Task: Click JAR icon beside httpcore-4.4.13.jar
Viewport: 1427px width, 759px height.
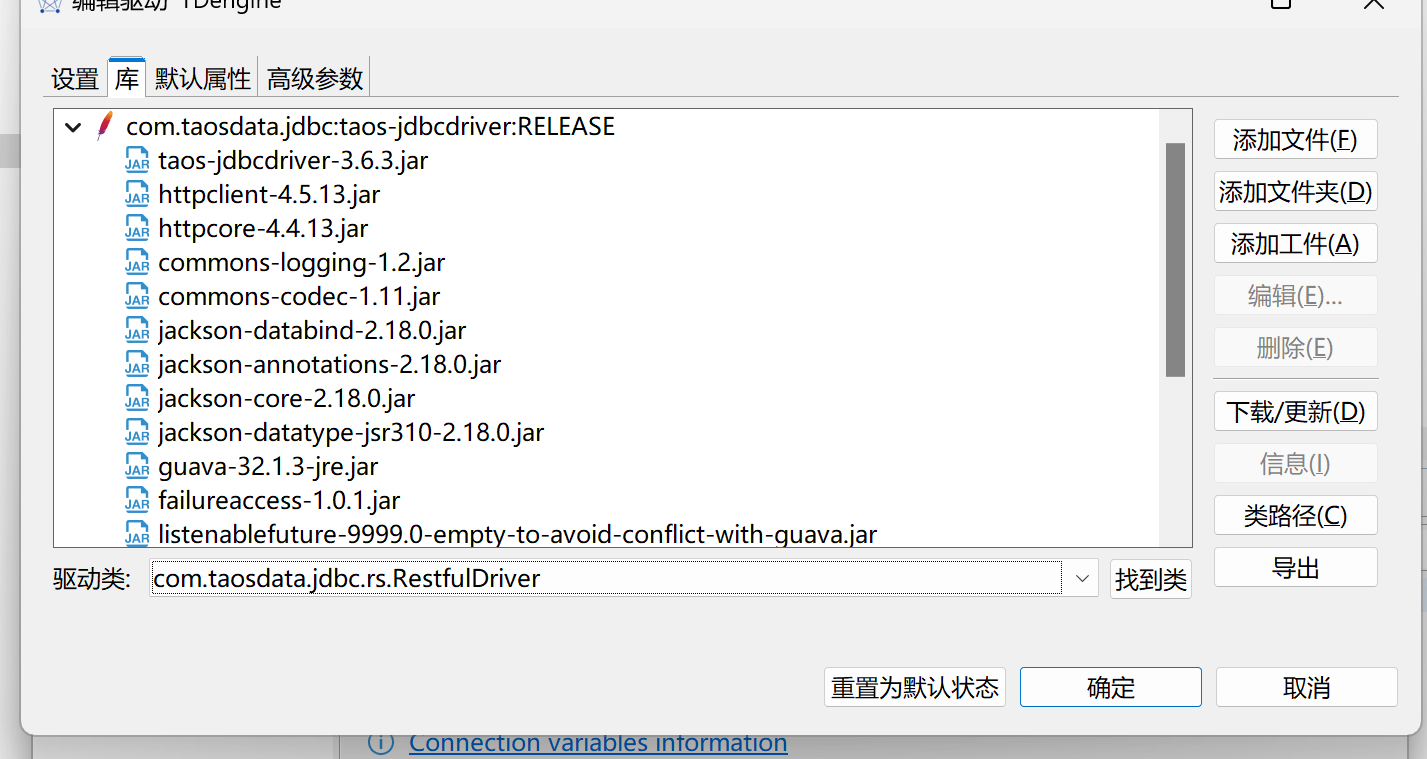Action: pyautogui.click(x=137, y=228)
